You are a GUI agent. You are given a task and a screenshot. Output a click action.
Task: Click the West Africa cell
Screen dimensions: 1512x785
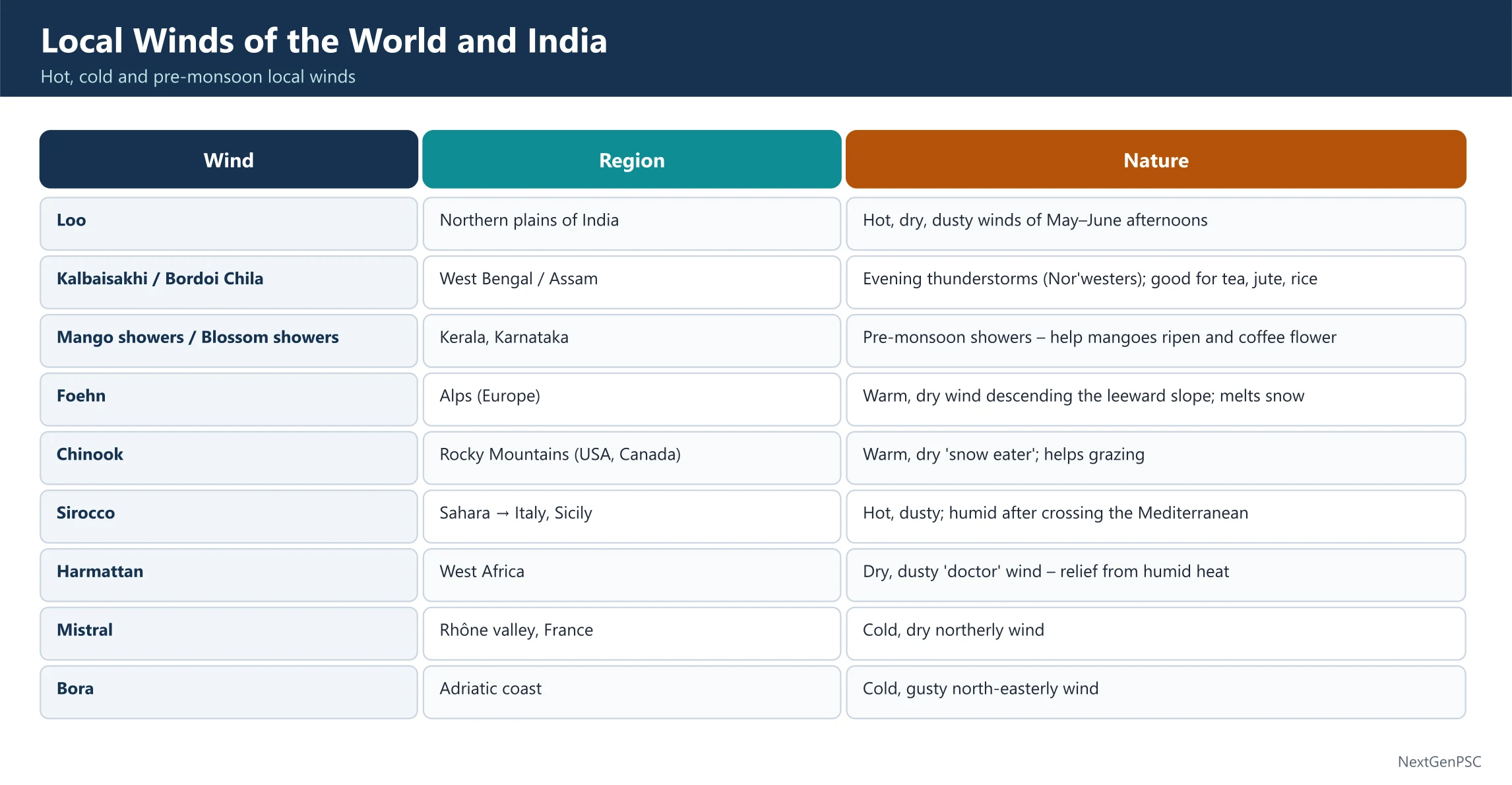click(632, 575)
